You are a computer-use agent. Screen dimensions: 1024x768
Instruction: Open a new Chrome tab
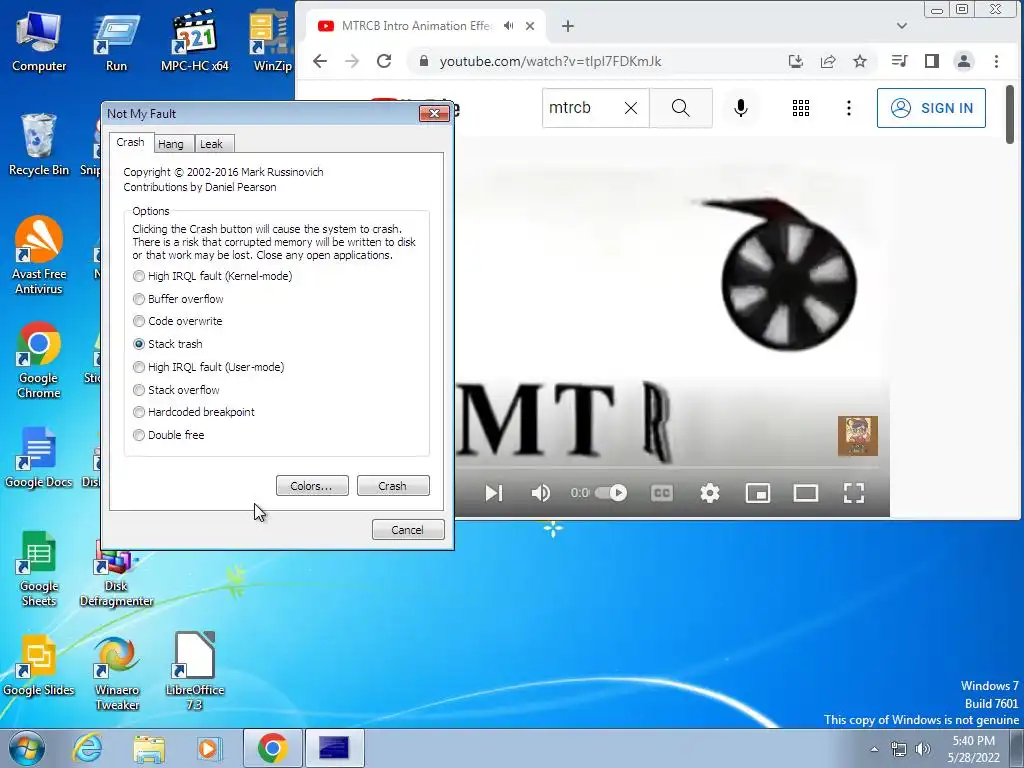coord(568,26)
